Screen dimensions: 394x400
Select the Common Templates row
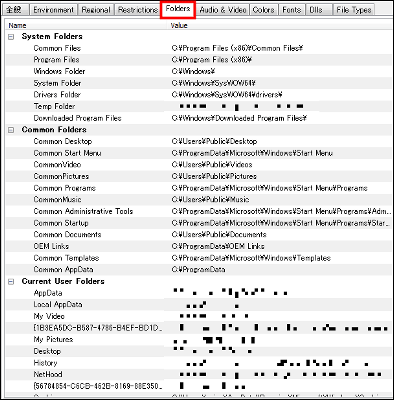pyautogui.click(x=199, y=258)
